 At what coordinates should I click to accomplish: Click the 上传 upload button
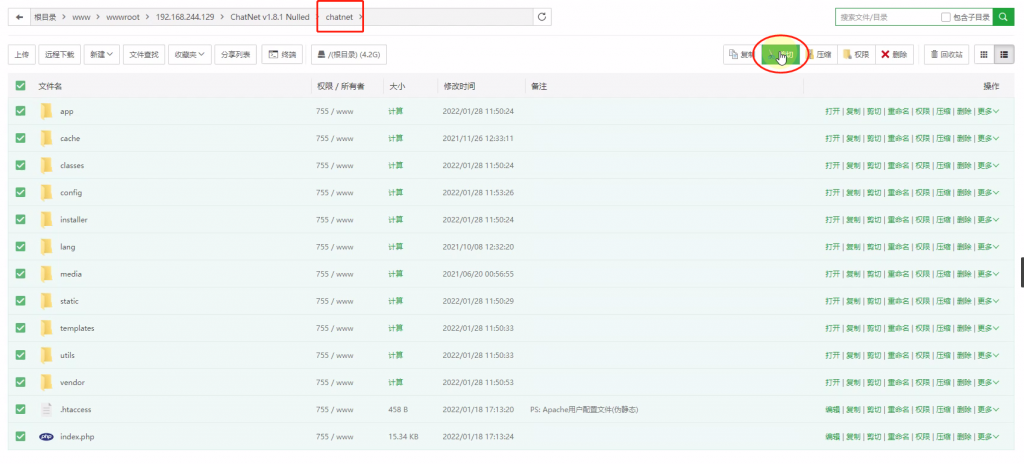click(x=22, y=55)
